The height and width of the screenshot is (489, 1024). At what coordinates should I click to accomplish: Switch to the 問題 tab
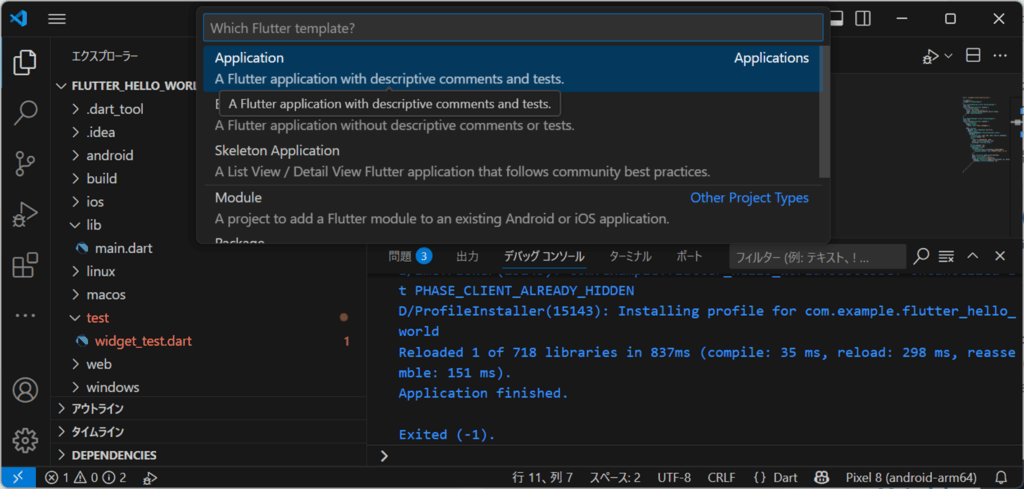[410, 256]
